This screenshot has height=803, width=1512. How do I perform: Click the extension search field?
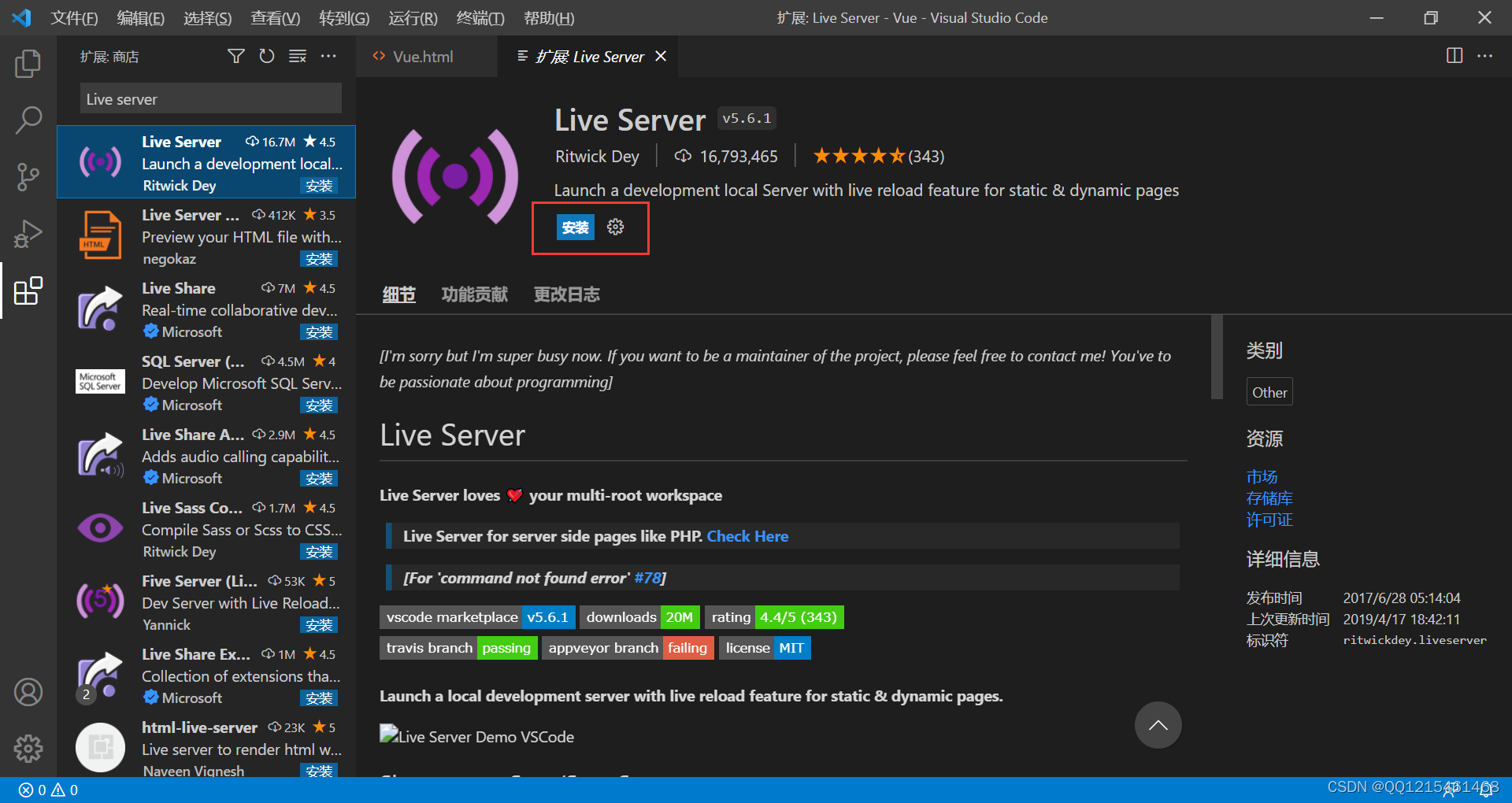[210, 99]
